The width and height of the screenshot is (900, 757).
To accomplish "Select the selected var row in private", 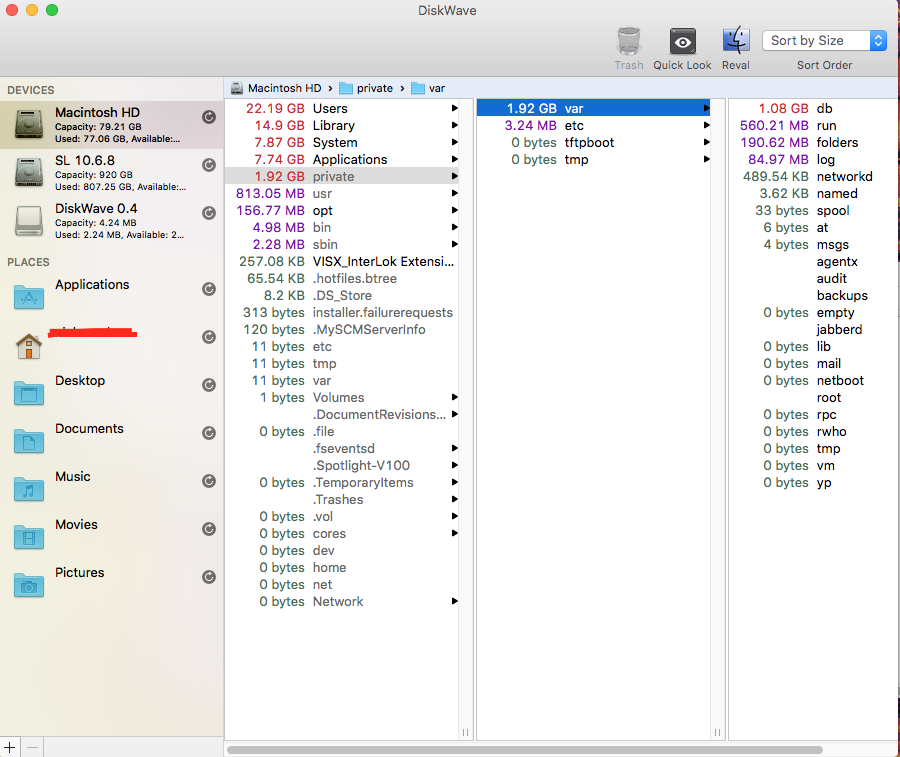I will pyautogui.click(x=593, y=108).
